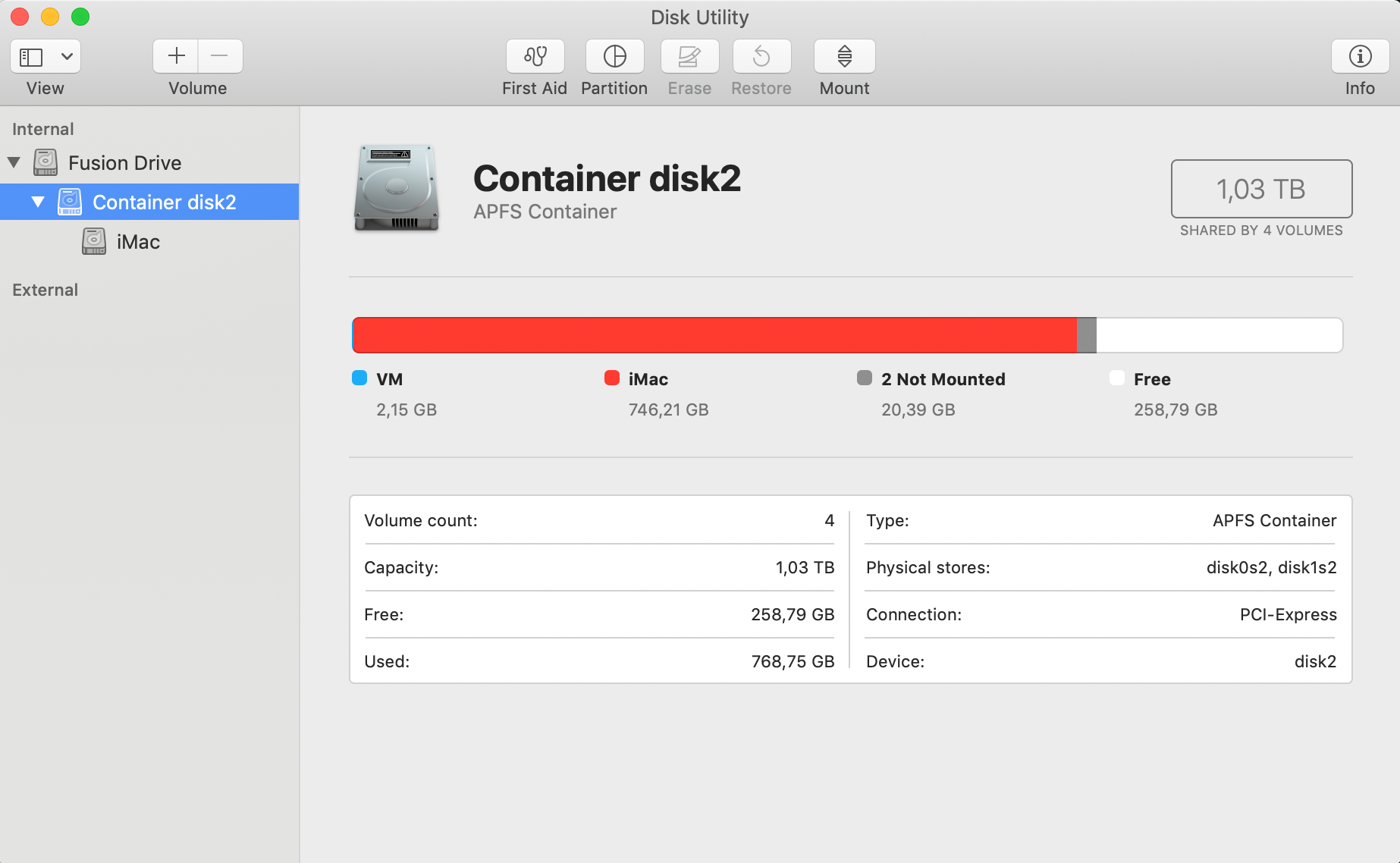Image resolution: width=1400 pixels, height=863 pixels.
Task: Collapse the Container disk2 tree
Action: [38, 202]
